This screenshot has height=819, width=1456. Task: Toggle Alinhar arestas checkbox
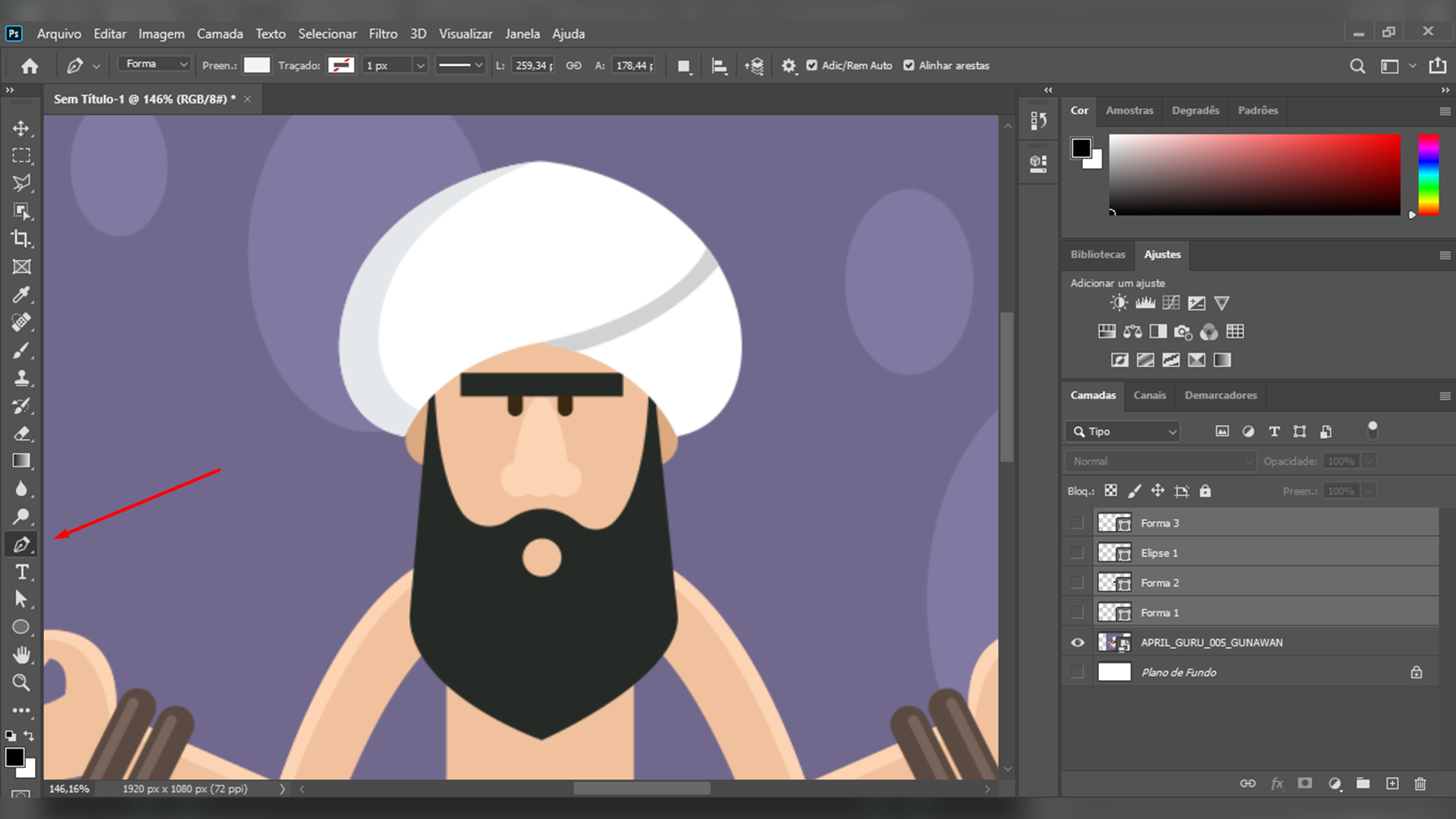[908, 66]
